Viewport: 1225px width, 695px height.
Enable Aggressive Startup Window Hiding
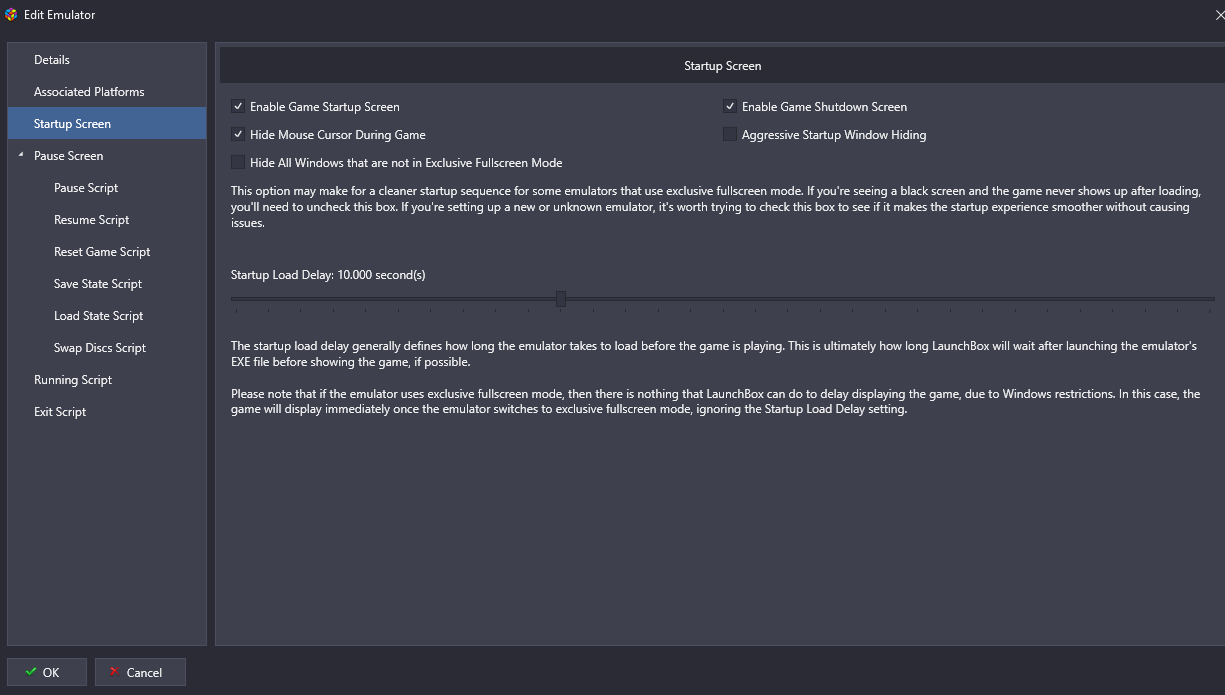coord(730,134)
